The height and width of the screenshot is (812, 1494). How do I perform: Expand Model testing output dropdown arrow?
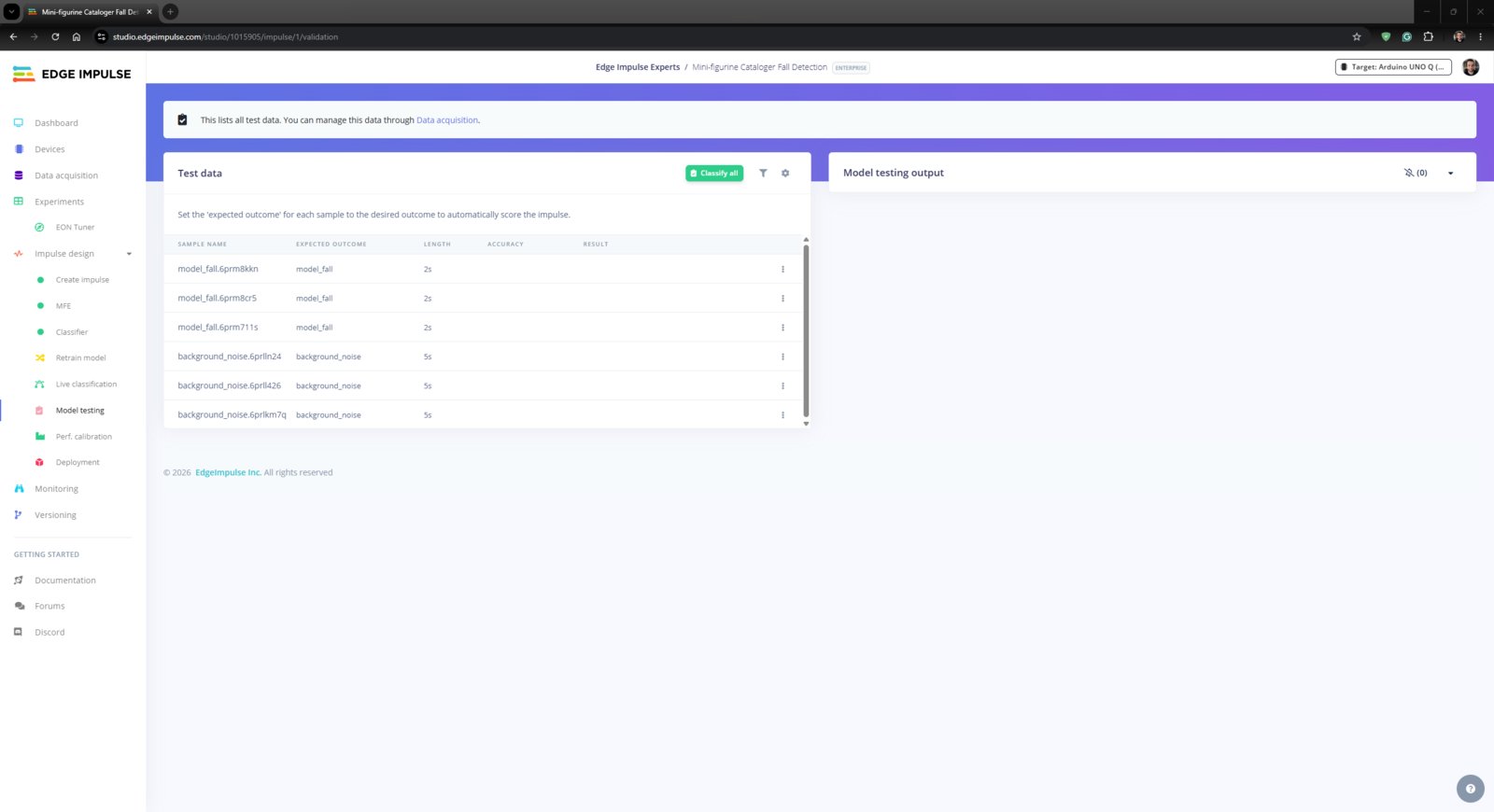pyautogui.click(x=1450, y=174)
